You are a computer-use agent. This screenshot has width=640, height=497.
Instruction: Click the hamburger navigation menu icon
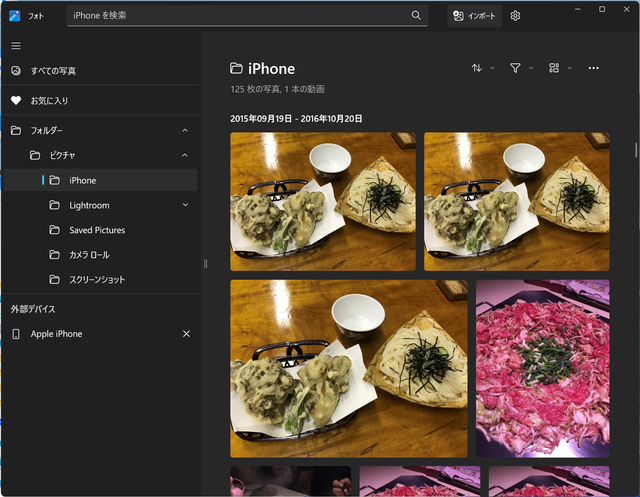coord(16,46)
